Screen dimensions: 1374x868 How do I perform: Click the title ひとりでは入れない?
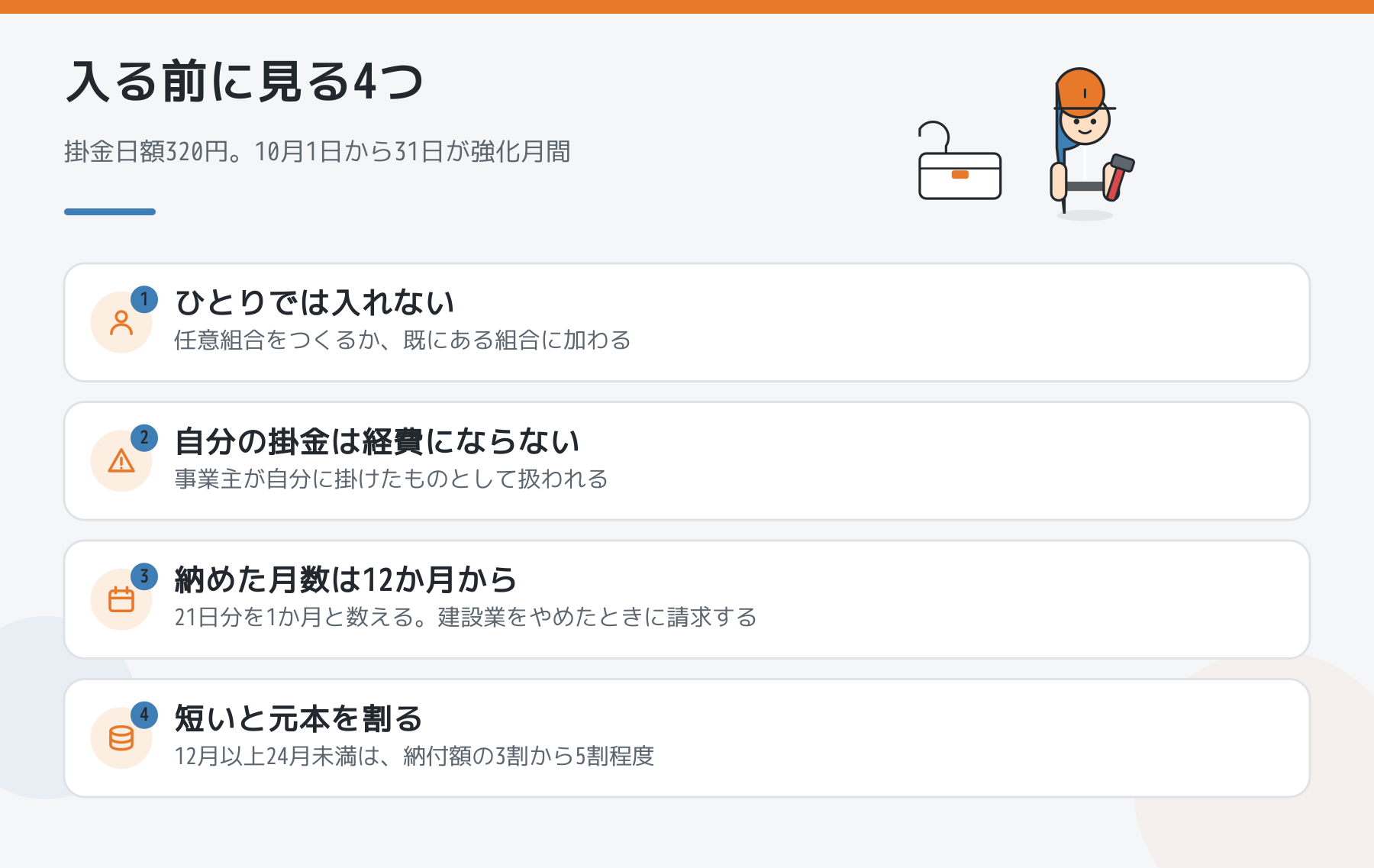coord(314,302)
